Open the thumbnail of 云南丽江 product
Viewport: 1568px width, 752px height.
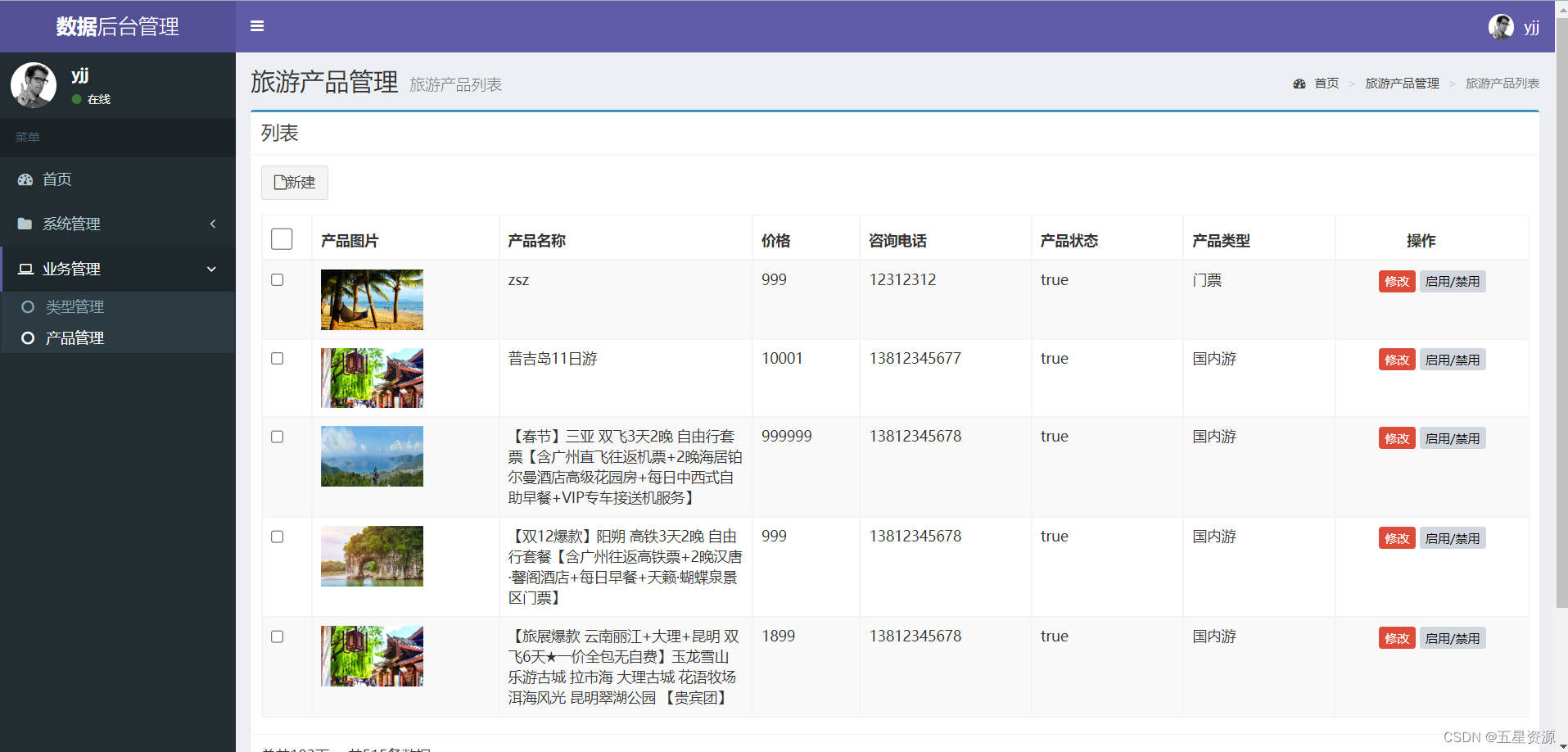point(372,656)
